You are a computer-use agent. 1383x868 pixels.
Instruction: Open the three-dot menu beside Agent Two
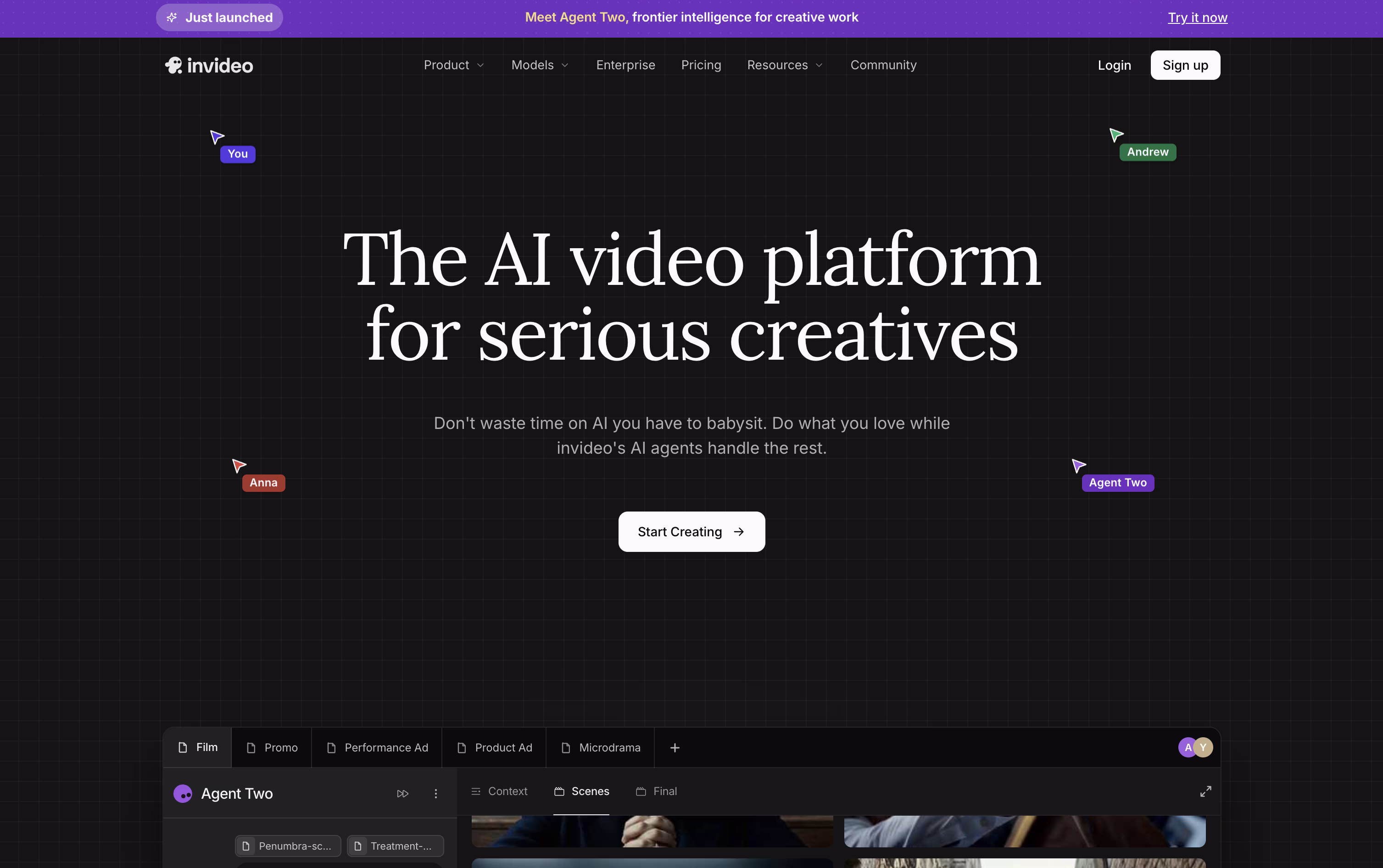click(x=436, y=793)
